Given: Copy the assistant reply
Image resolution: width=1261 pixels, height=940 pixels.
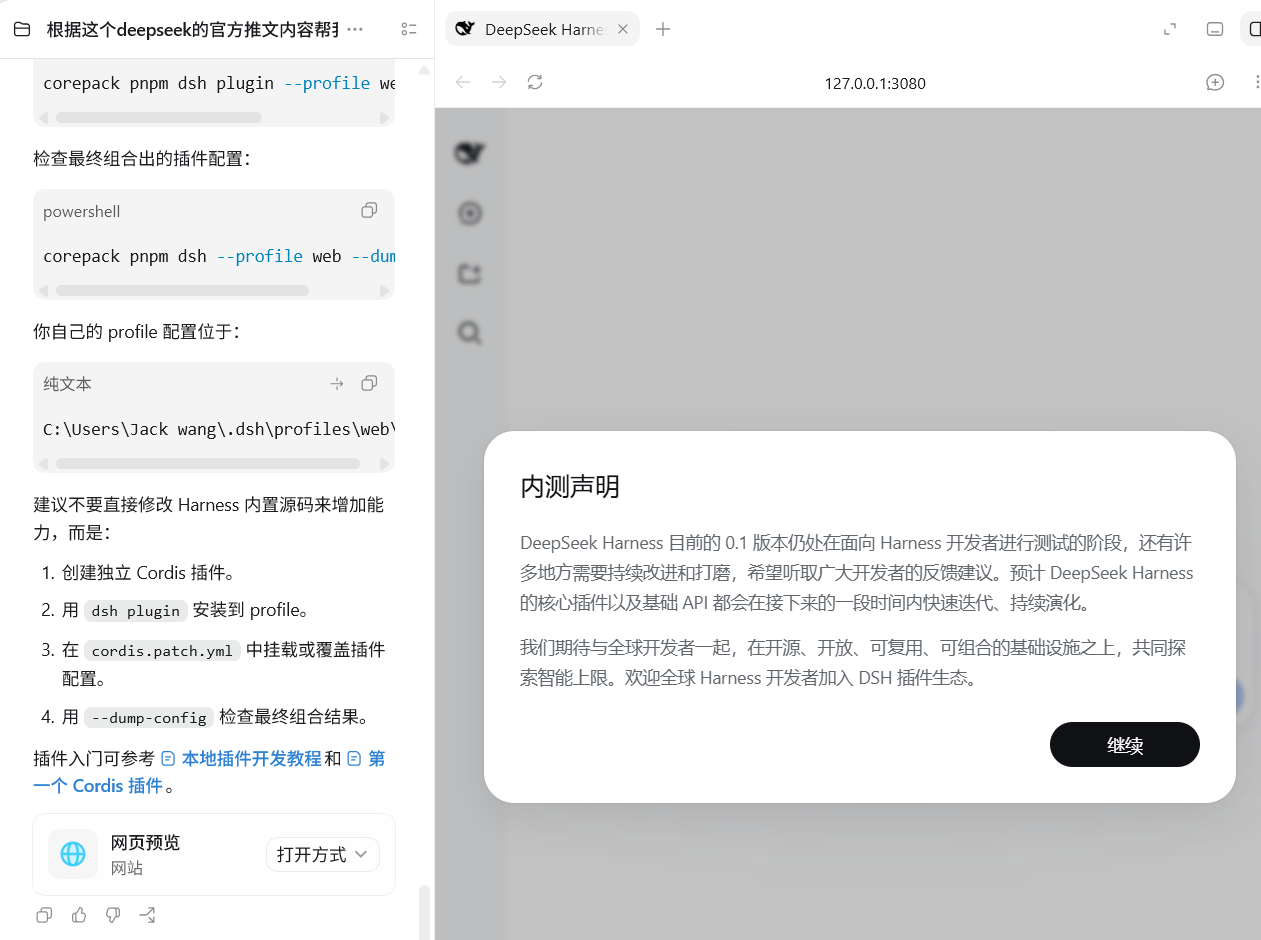Looking at the screenshot, I should pos(44,915).
